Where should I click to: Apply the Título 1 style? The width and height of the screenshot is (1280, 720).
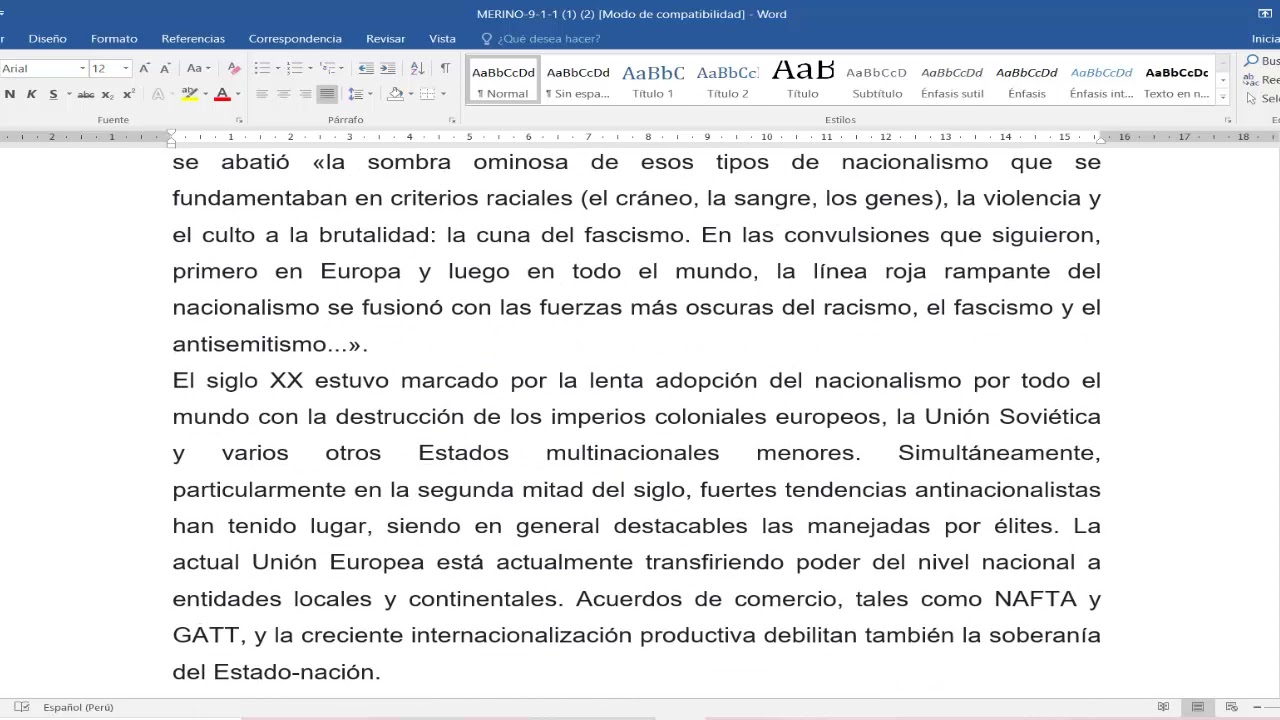[652, 82]
